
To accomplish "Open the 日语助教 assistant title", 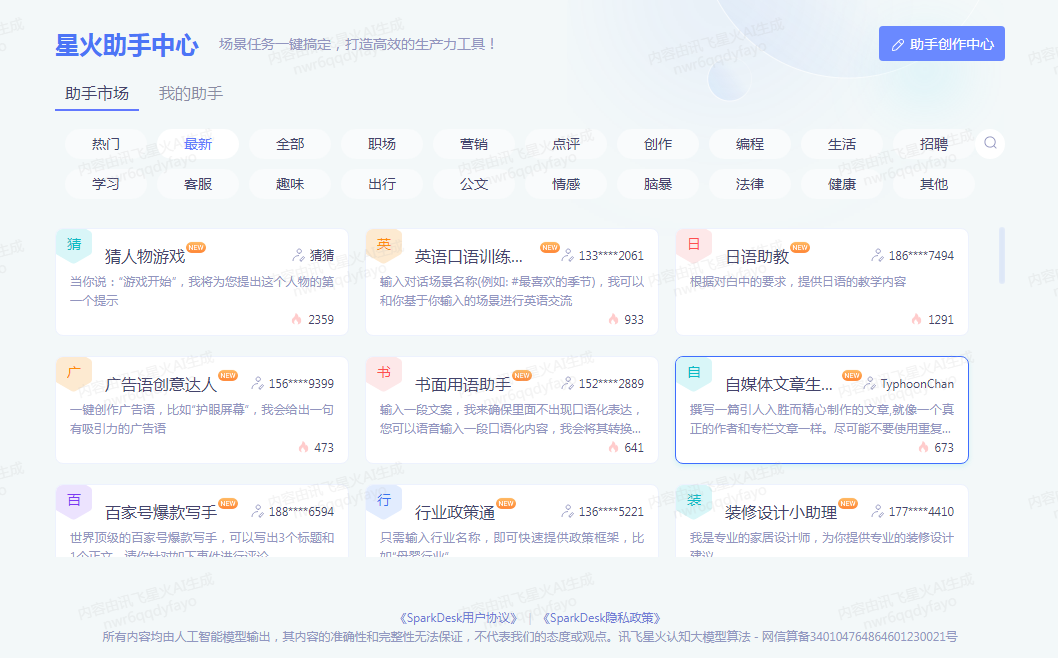I will pyautogui.click(x=757, y=256).
